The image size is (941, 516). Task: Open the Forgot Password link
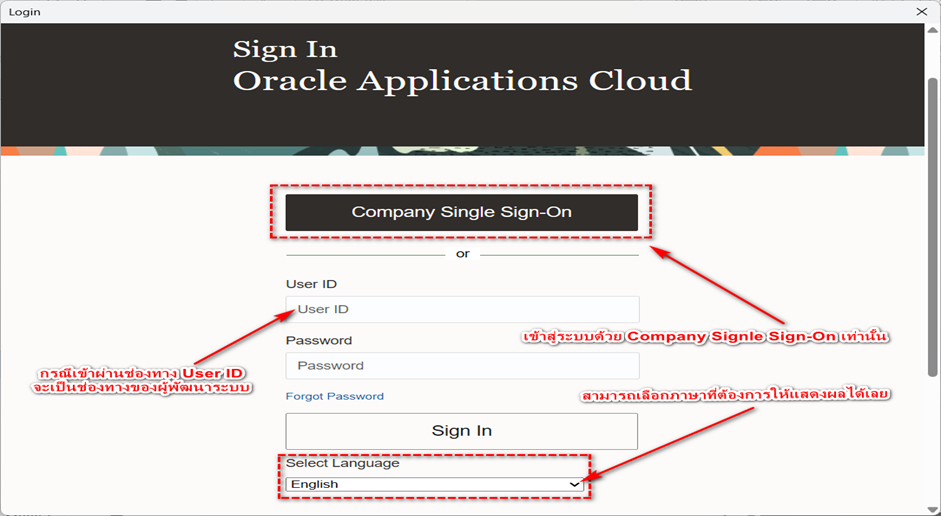334,396
